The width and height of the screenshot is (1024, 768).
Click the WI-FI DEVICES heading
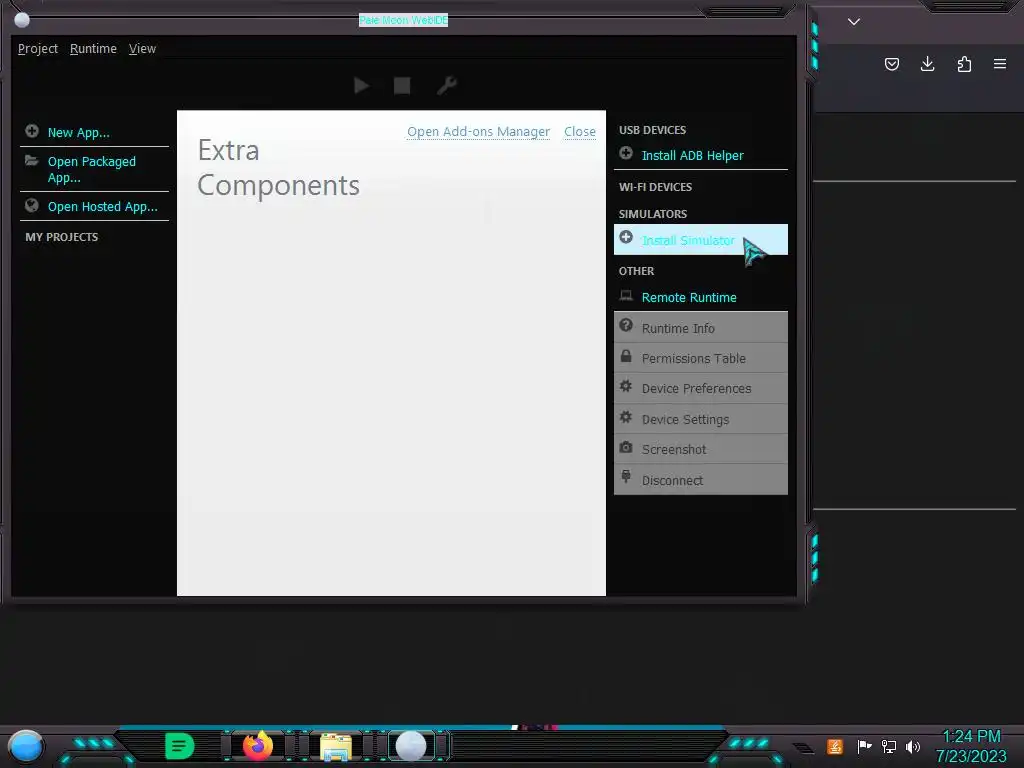pos(655,187)
